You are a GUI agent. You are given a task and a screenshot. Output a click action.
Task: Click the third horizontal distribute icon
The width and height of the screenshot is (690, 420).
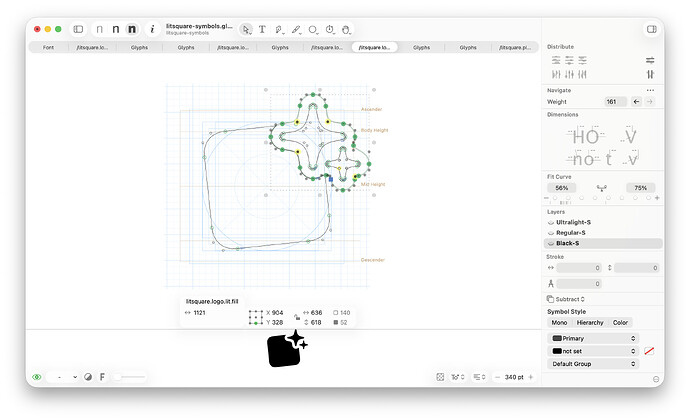point(583,60)
